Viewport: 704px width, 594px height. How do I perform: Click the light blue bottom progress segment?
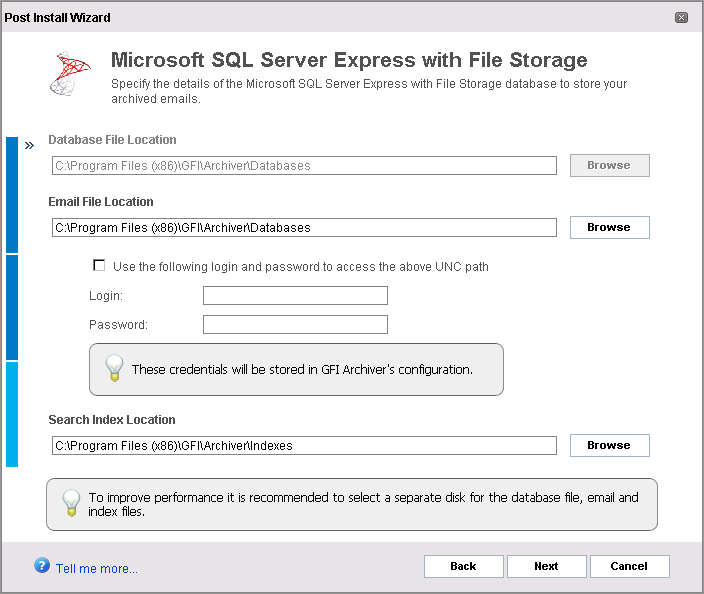pyautogui.click(x=12, y=414)
